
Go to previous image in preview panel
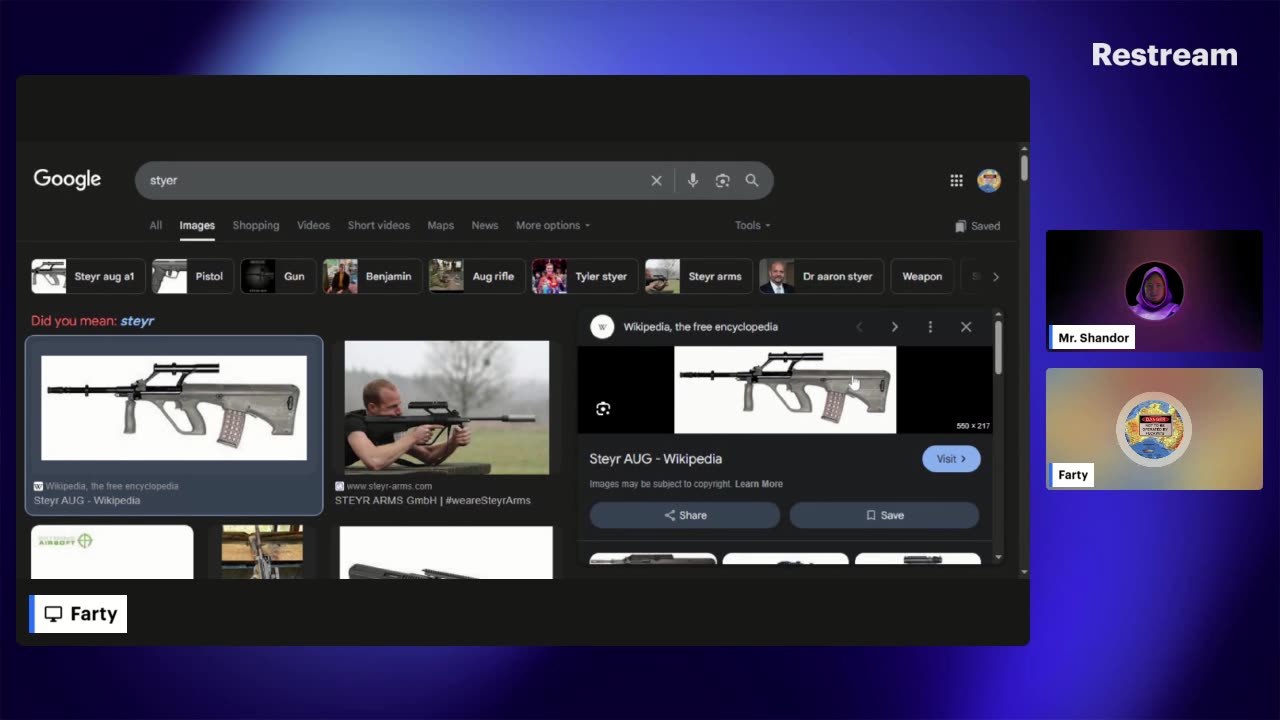click(858, 327)
